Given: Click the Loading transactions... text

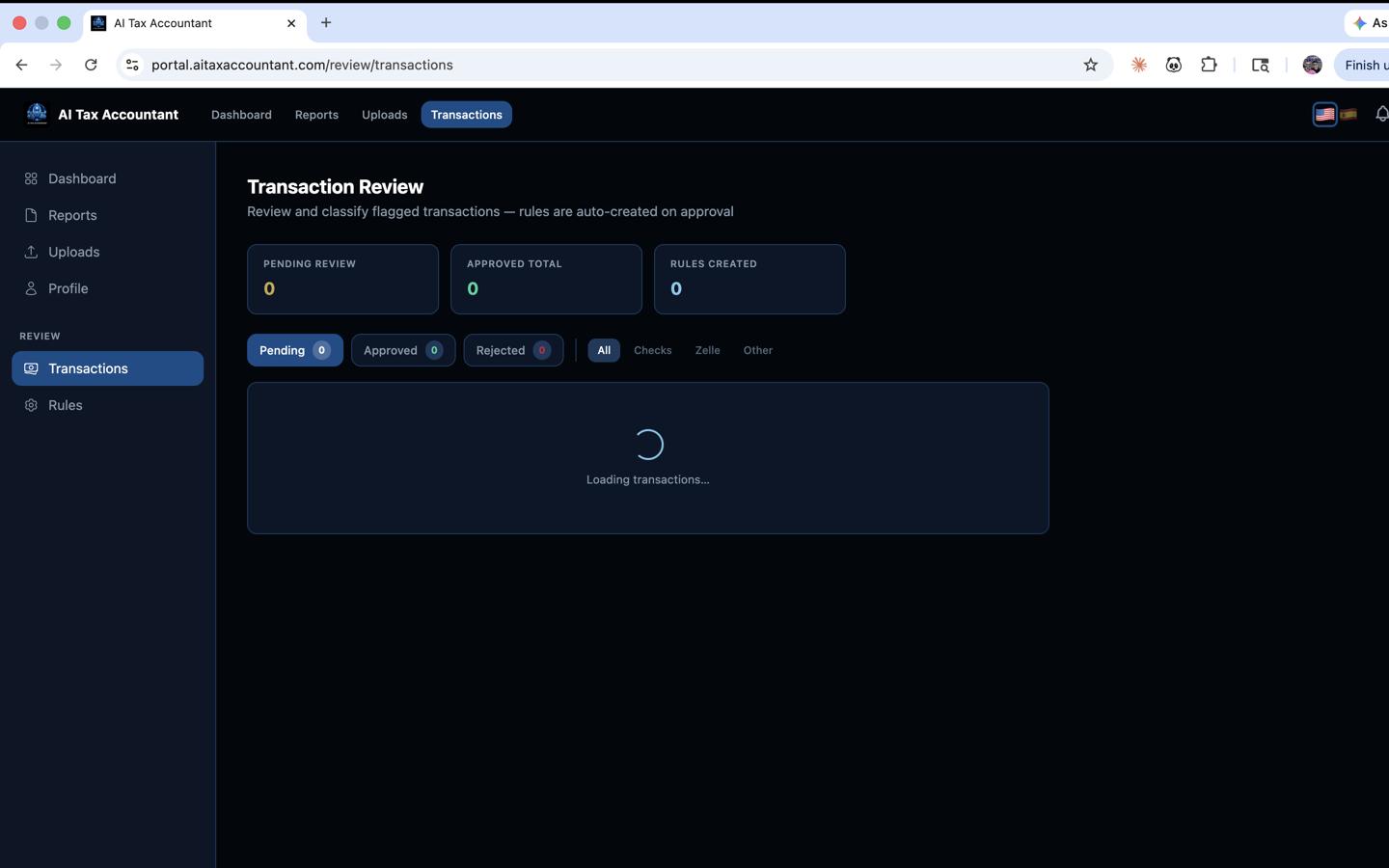Looking at the screenshot, I should pyautogui.click(x=648, y=479).
